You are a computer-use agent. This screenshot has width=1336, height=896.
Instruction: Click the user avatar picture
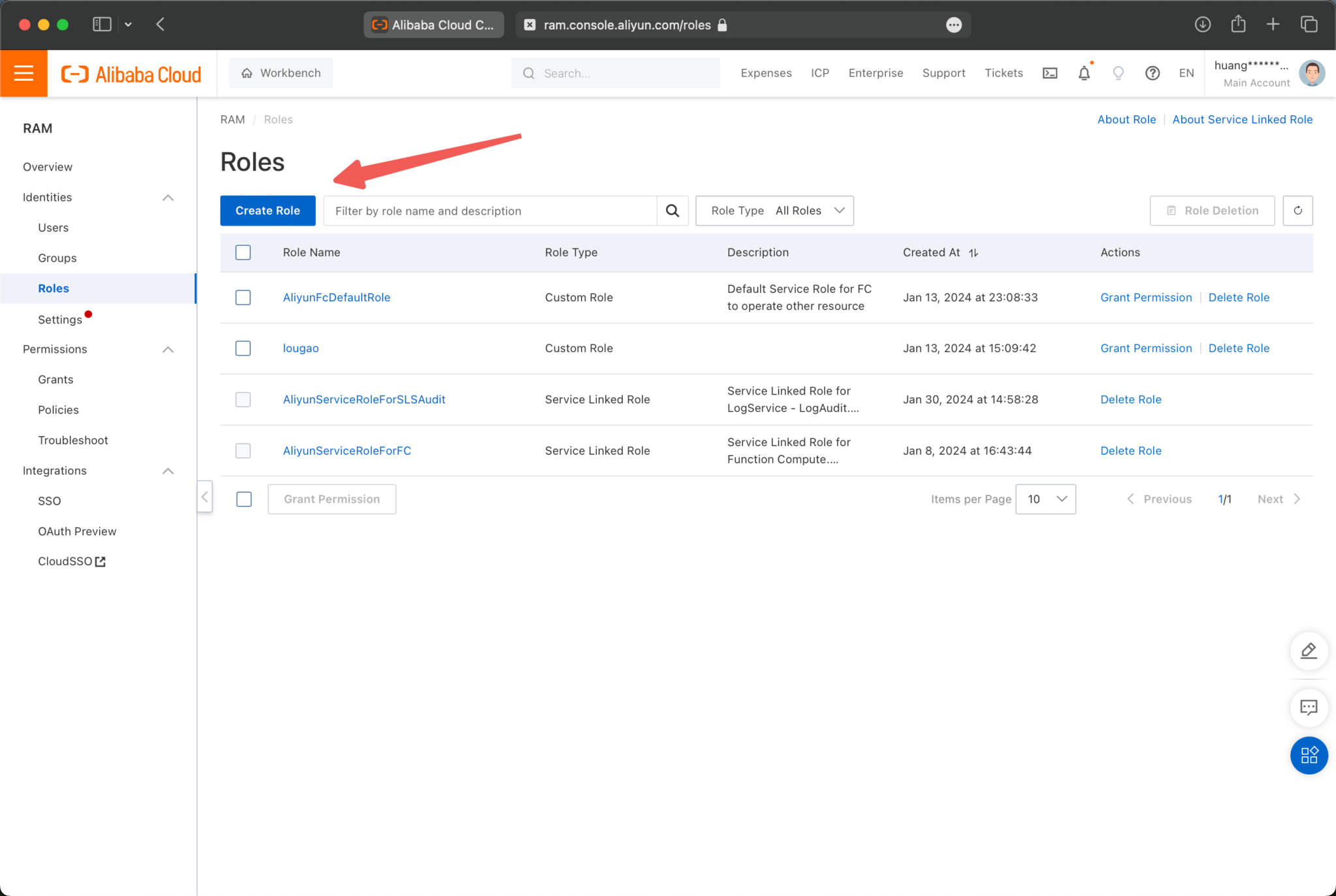[x=1312, y=73]
